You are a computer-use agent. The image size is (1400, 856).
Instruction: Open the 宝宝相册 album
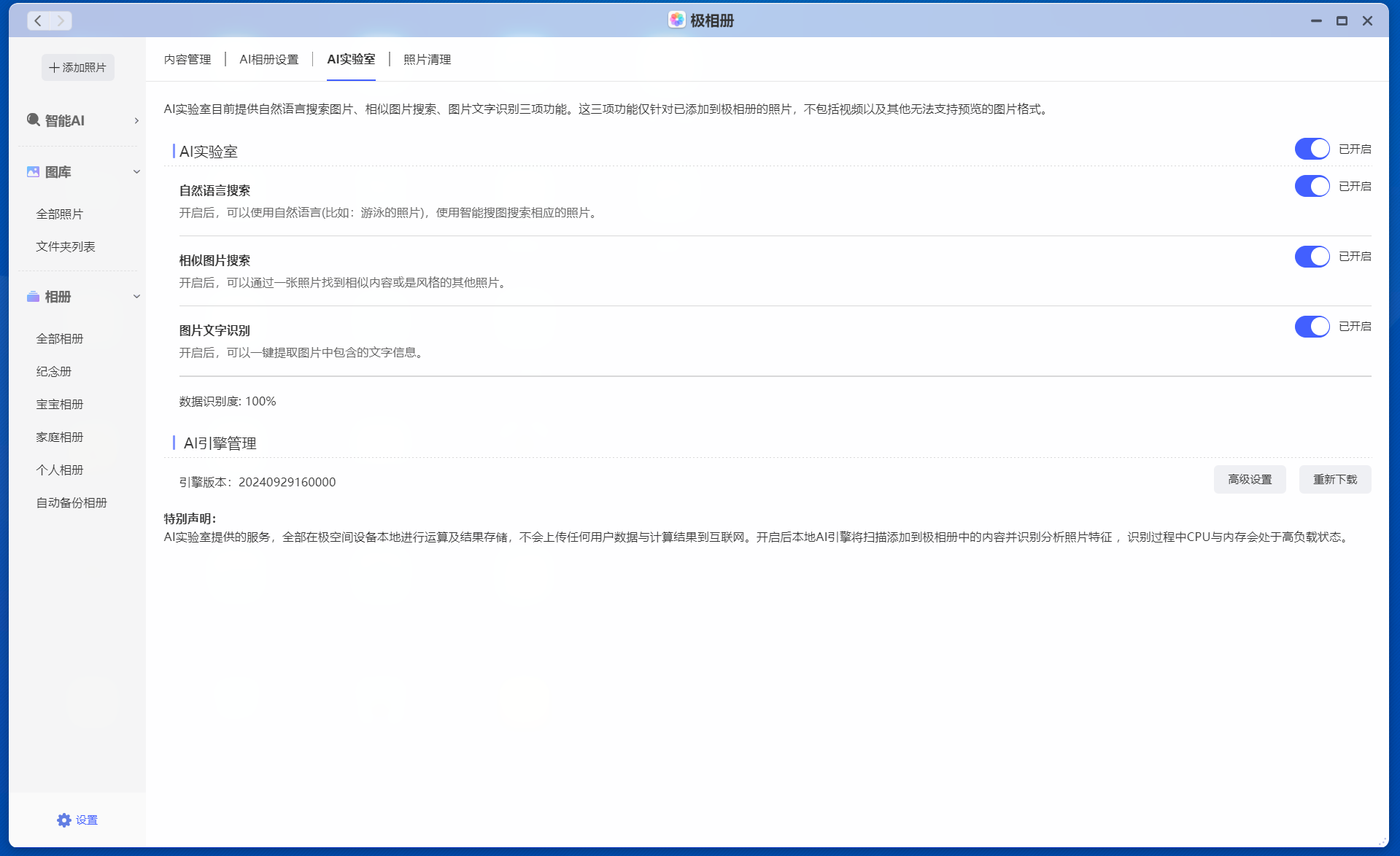(60, 404)
